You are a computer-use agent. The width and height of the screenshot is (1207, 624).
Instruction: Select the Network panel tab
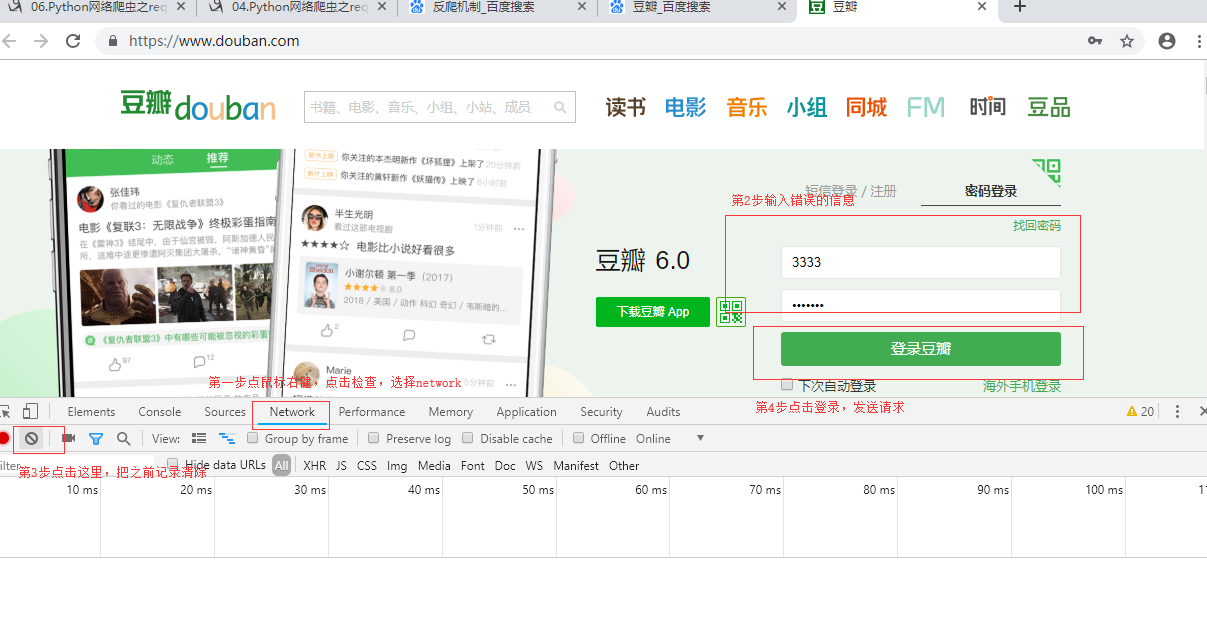(292, 411)
